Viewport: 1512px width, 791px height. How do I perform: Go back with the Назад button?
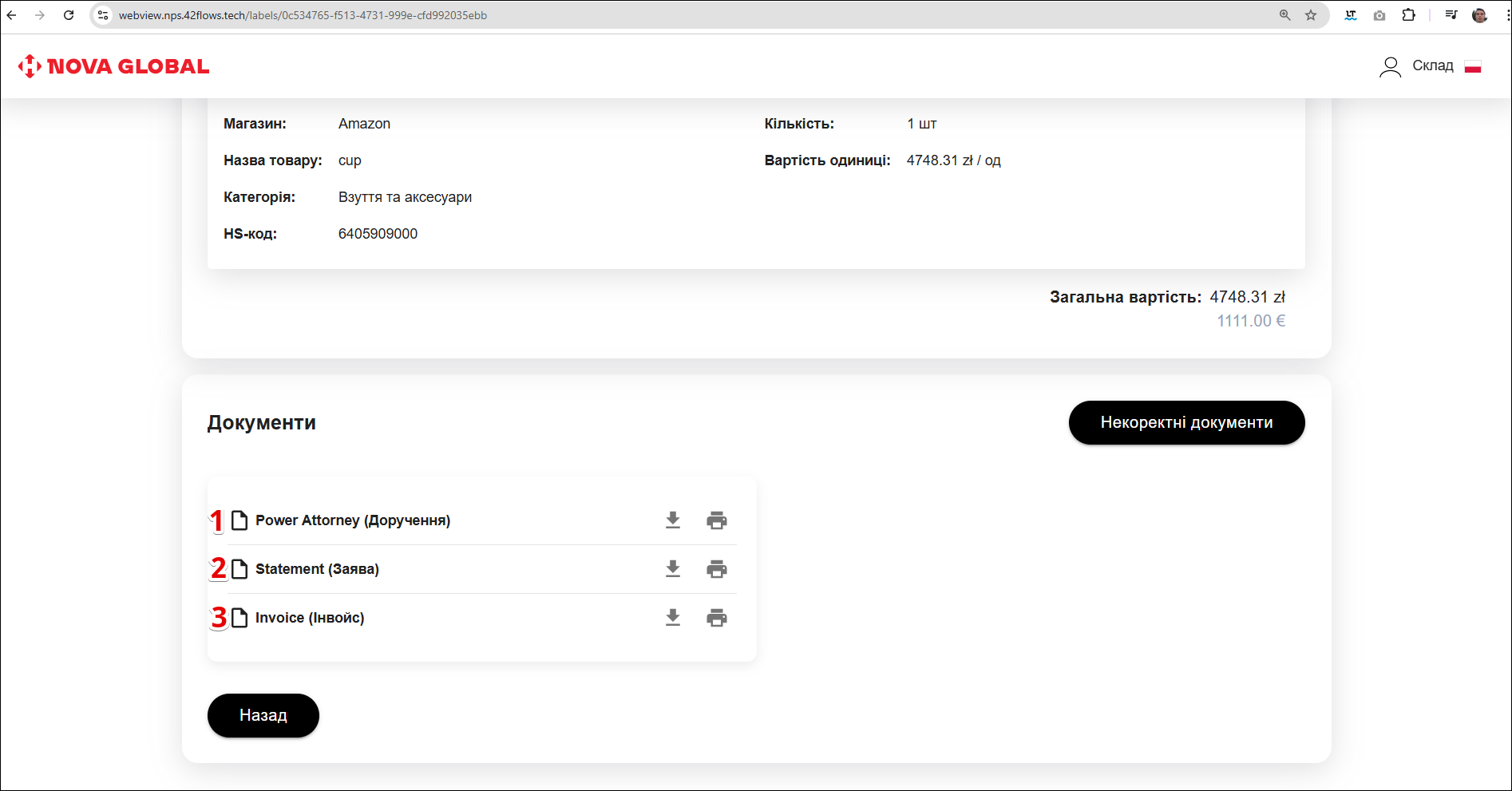coord(263,715)
